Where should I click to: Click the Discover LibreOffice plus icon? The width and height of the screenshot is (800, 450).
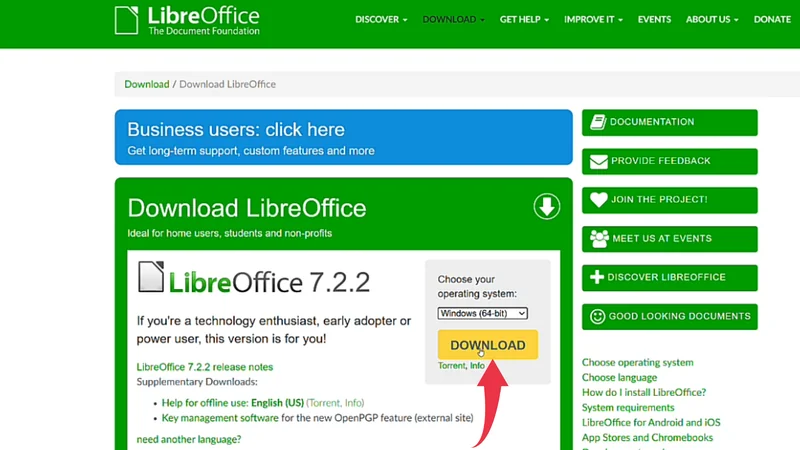[x=598, y=277]
